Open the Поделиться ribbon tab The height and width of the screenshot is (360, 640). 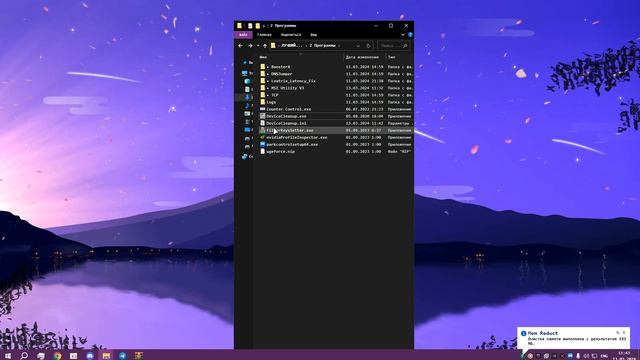[x=291, y=35]
